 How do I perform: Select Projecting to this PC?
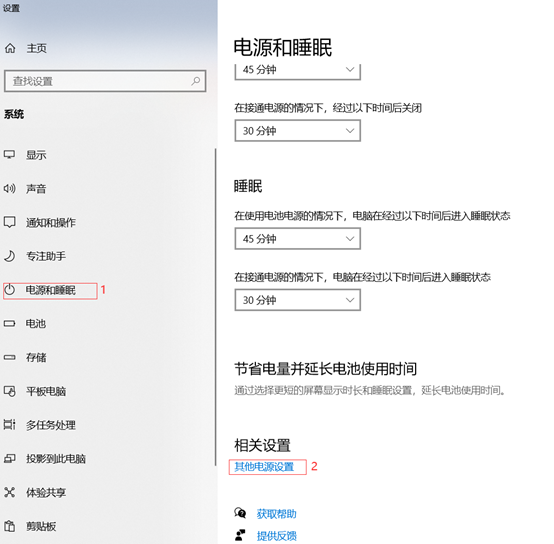point(56,459)
